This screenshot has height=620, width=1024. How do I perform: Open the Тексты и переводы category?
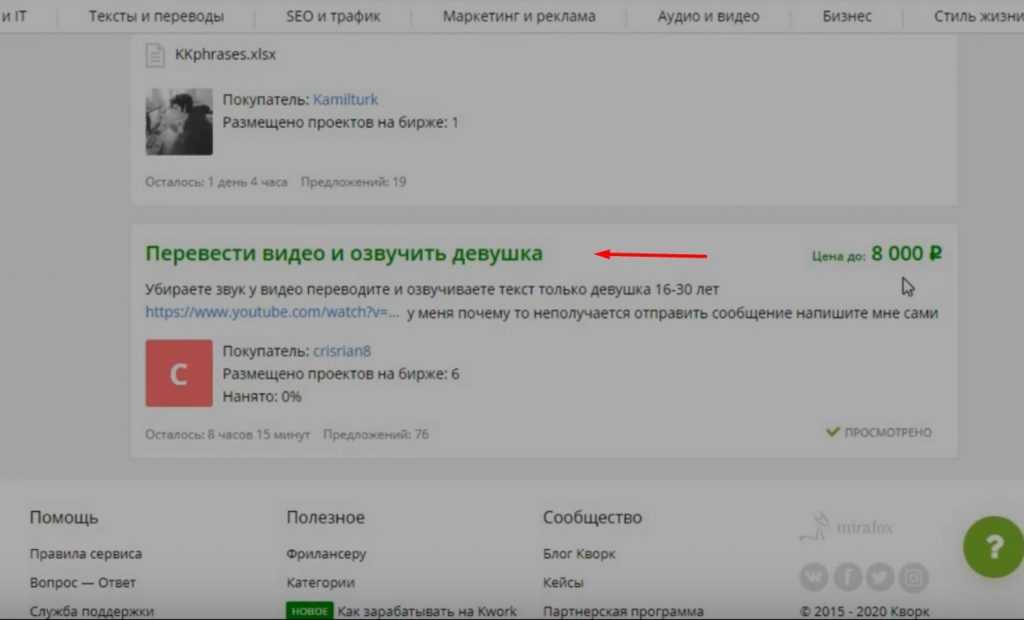point(156,16)
